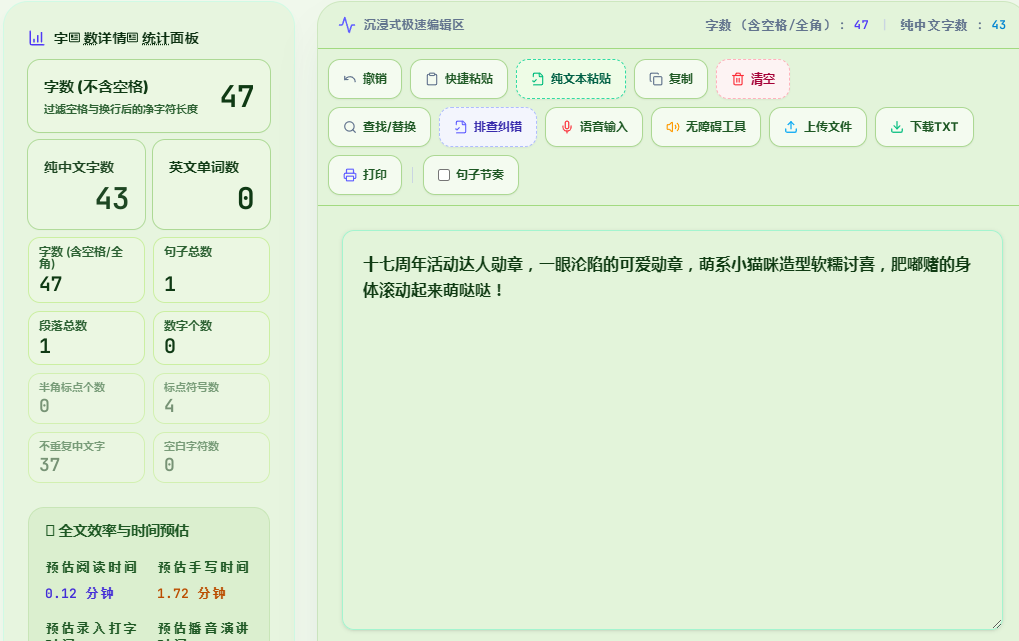Click the magnifier find/replace icon
Image resolution: width=1019 pixels, height=641 pixels.
[x=350, y=127]
